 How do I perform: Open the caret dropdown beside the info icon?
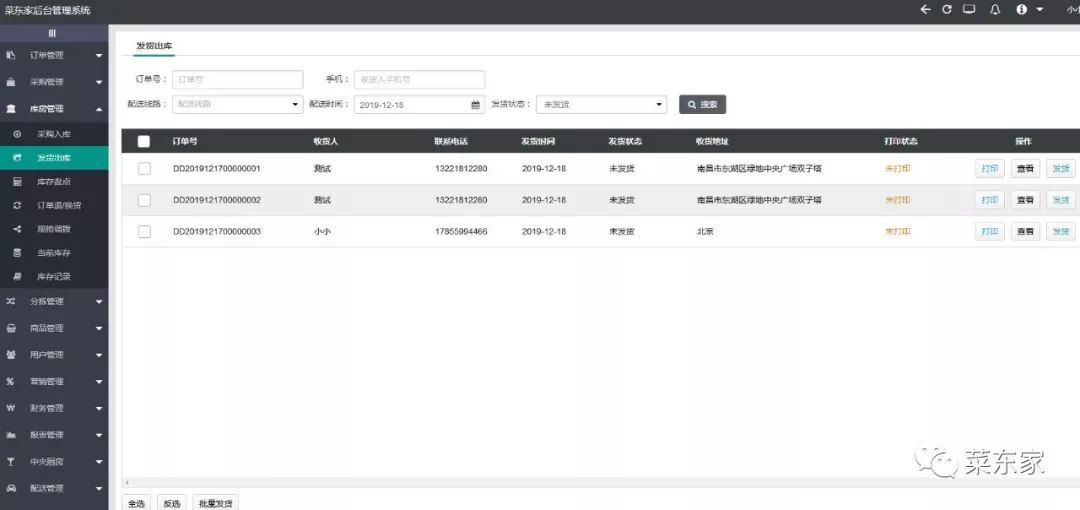coord(1039,10)
